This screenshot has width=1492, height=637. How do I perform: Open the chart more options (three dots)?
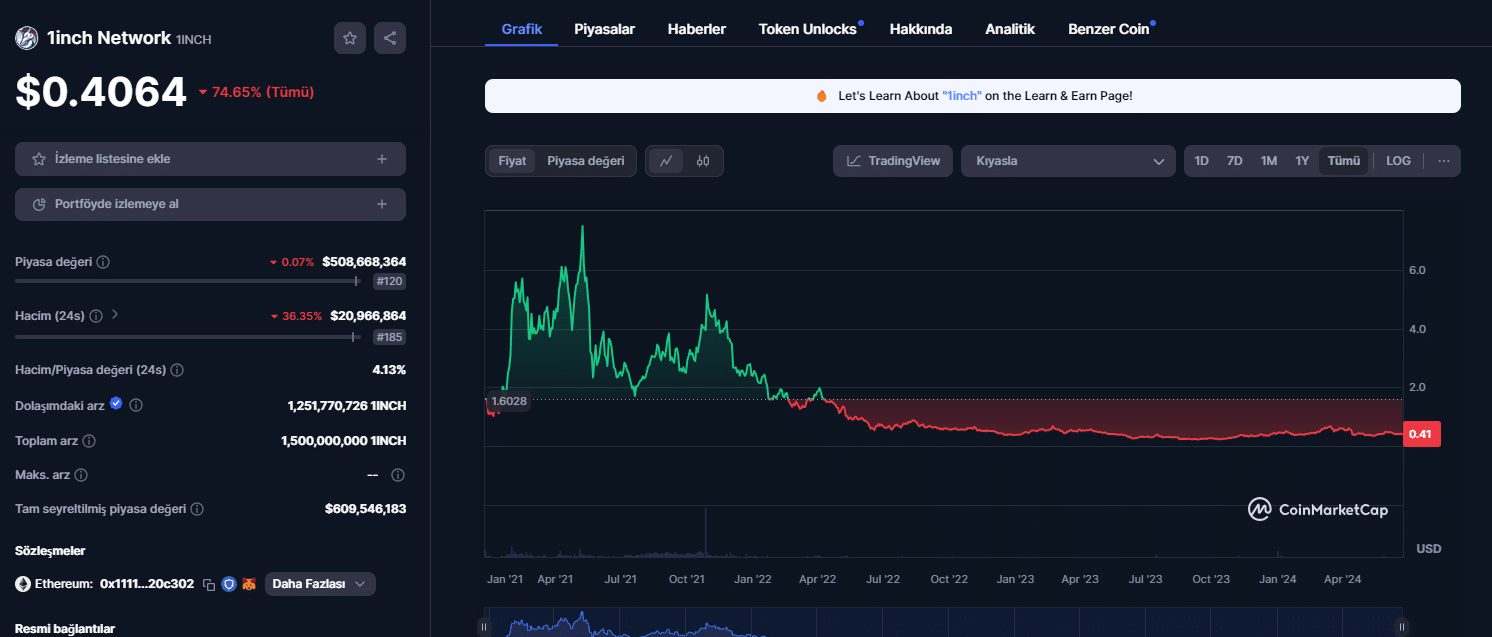[x=1444, y=161]
